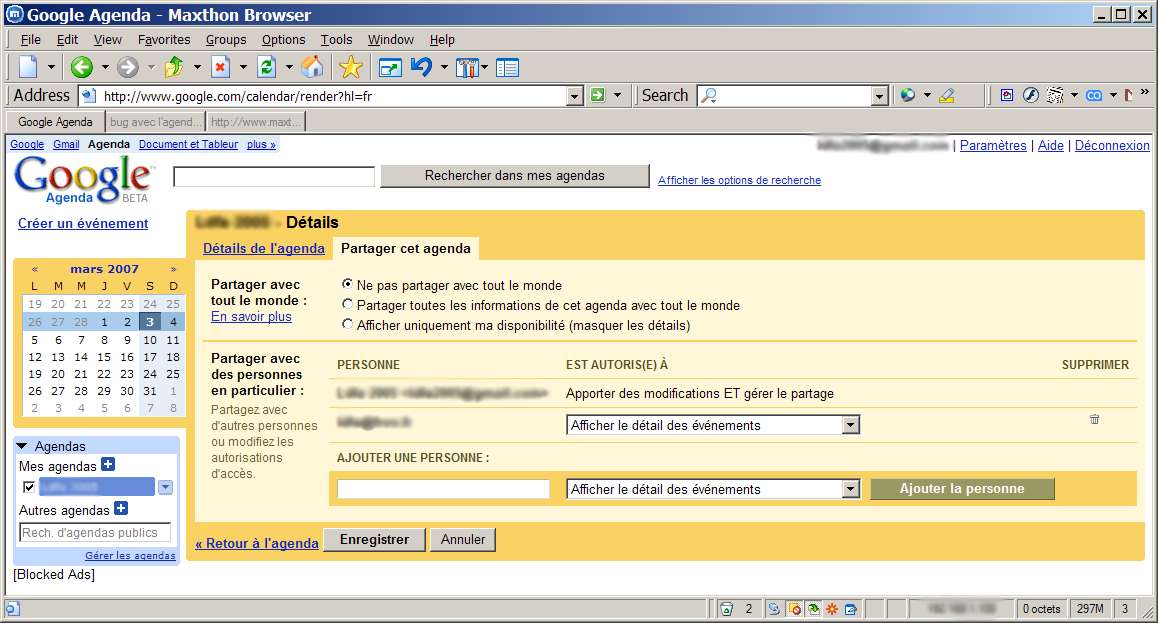Go to the Home page icon
The height and width of the screenshot is (623, 1158).
(312, 67)
